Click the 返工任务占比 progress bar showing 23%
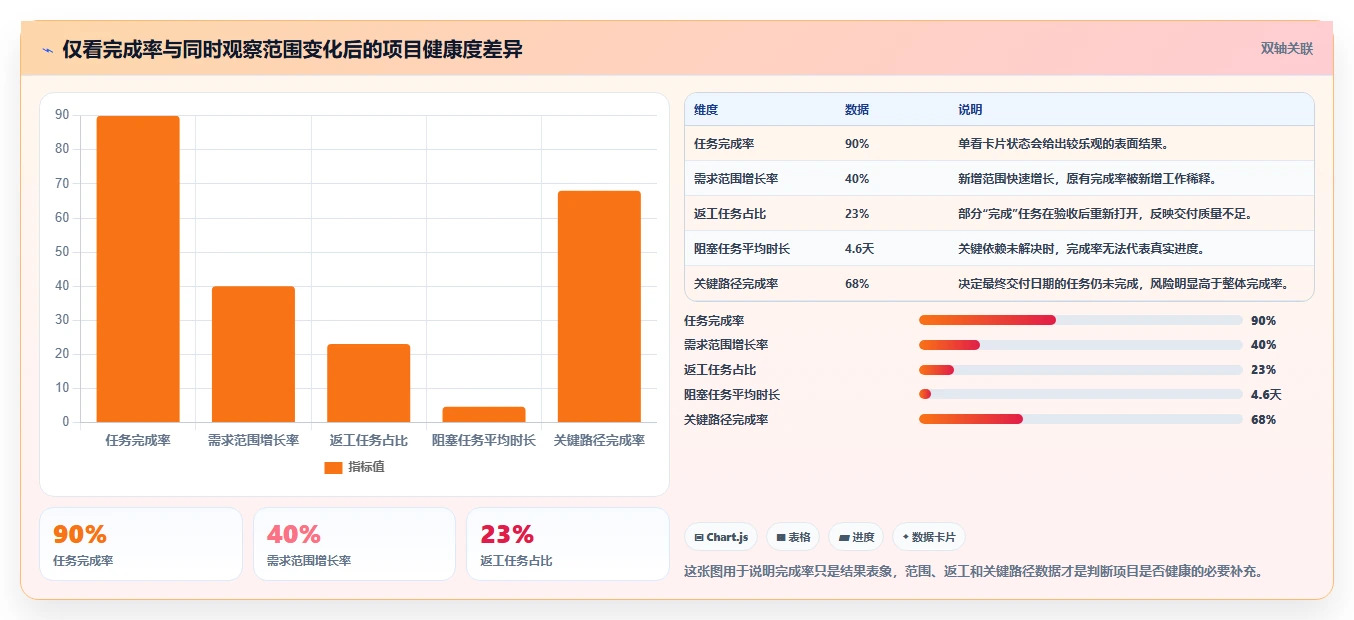This screenshot has width=1354, height=620. pos(1080,370)
